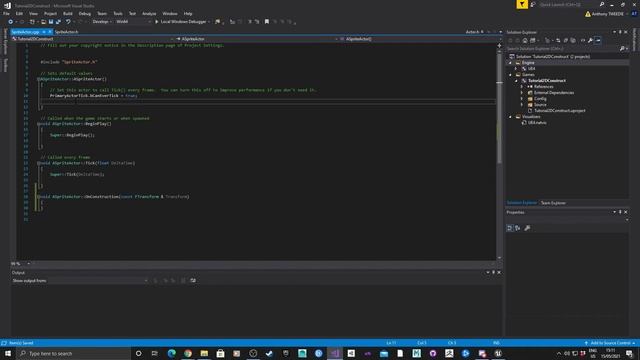
Task: Switch to the SpriteActor.h tab
Action: click(66, 32)
